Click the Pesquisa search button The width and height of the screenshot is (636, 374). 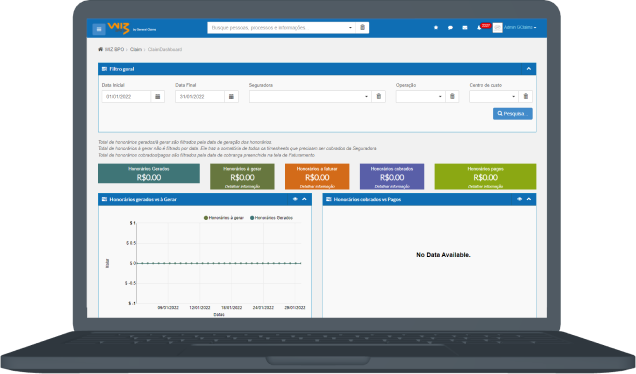pos(513,114)
